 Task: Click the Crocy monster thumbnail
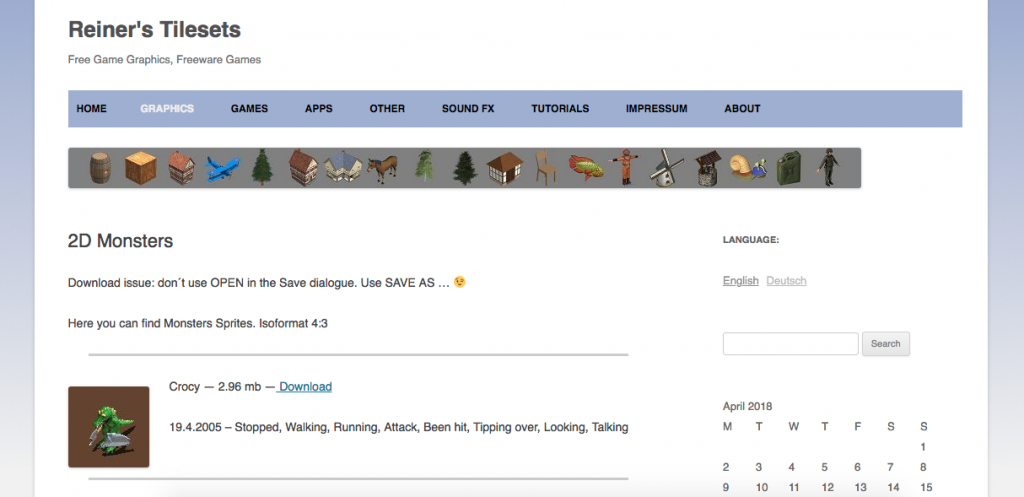[109, 427]
